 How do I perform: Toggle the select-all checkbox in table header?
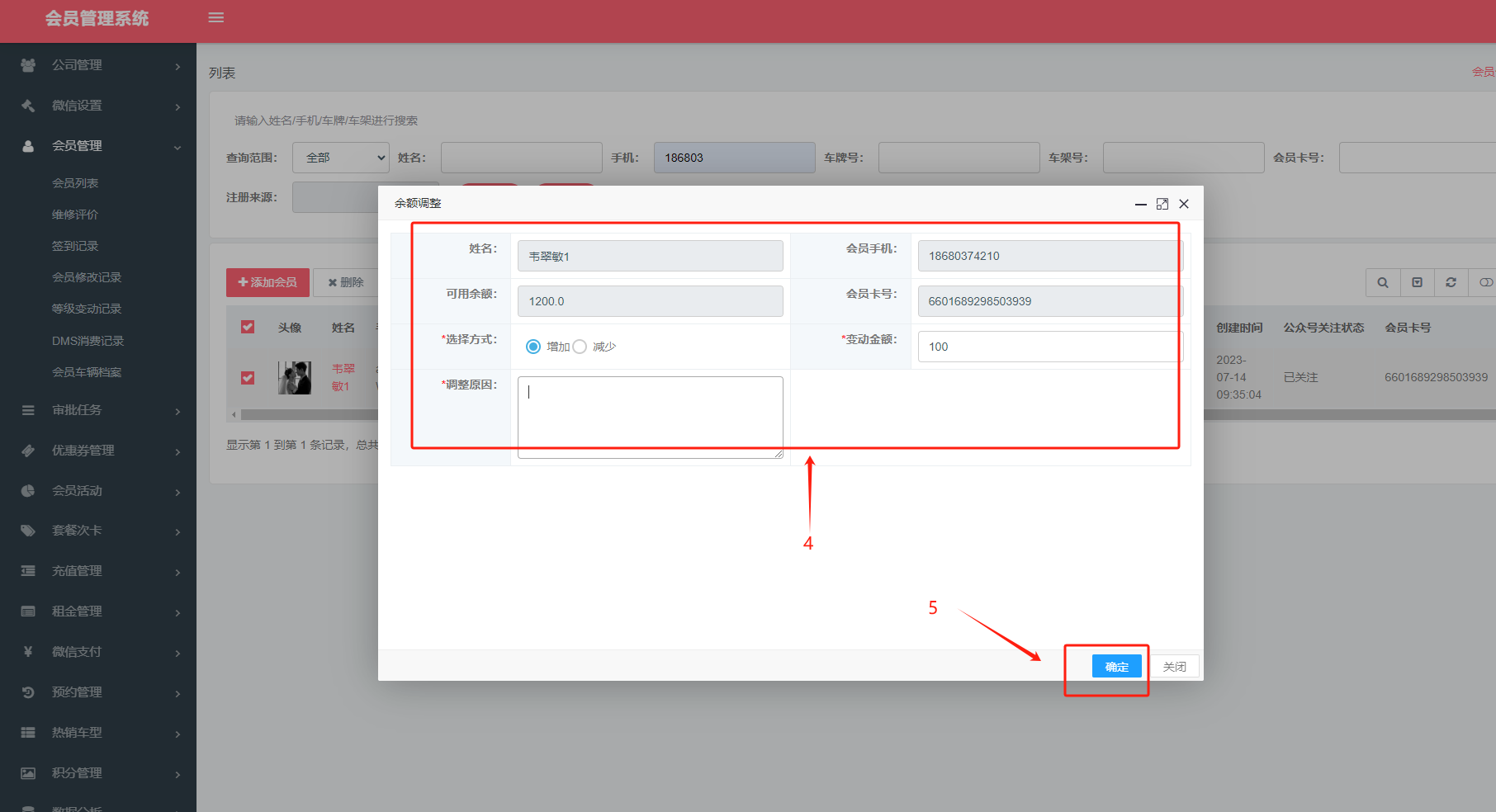pos(248,327)
